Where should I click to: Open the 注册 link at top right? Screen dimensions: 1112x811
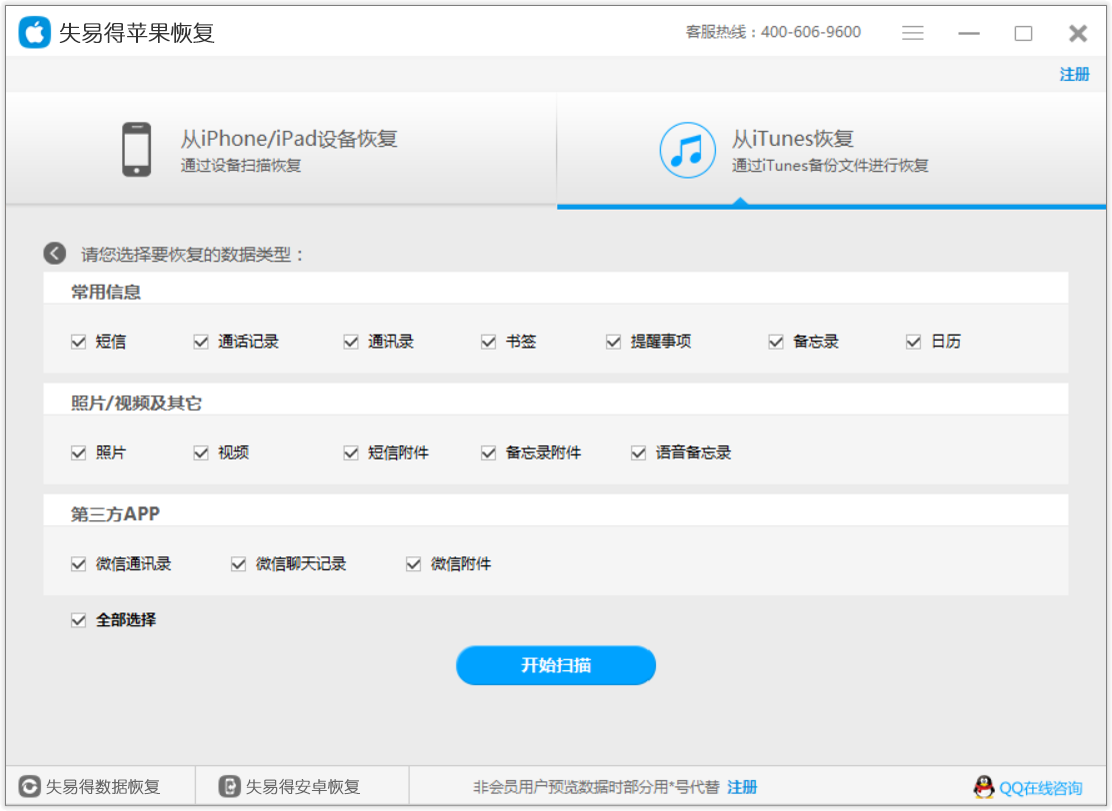[1076, 74]
